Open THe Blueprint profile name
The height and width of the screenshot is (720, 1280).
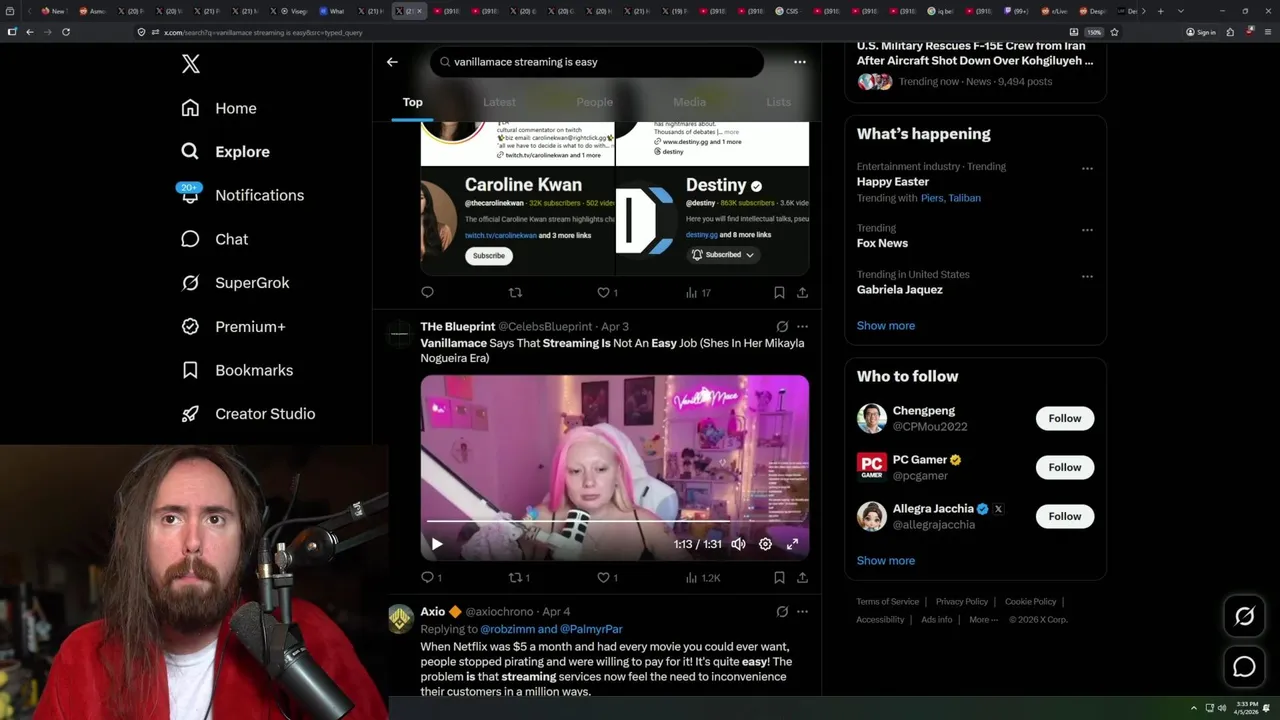point(457,327)
